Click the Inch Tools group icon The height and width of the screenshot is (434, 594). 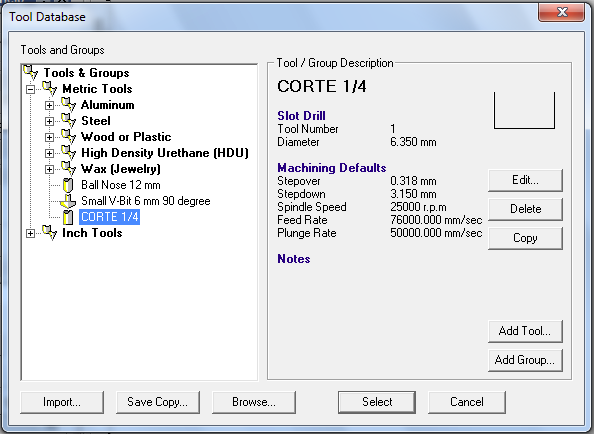(50, 233)
